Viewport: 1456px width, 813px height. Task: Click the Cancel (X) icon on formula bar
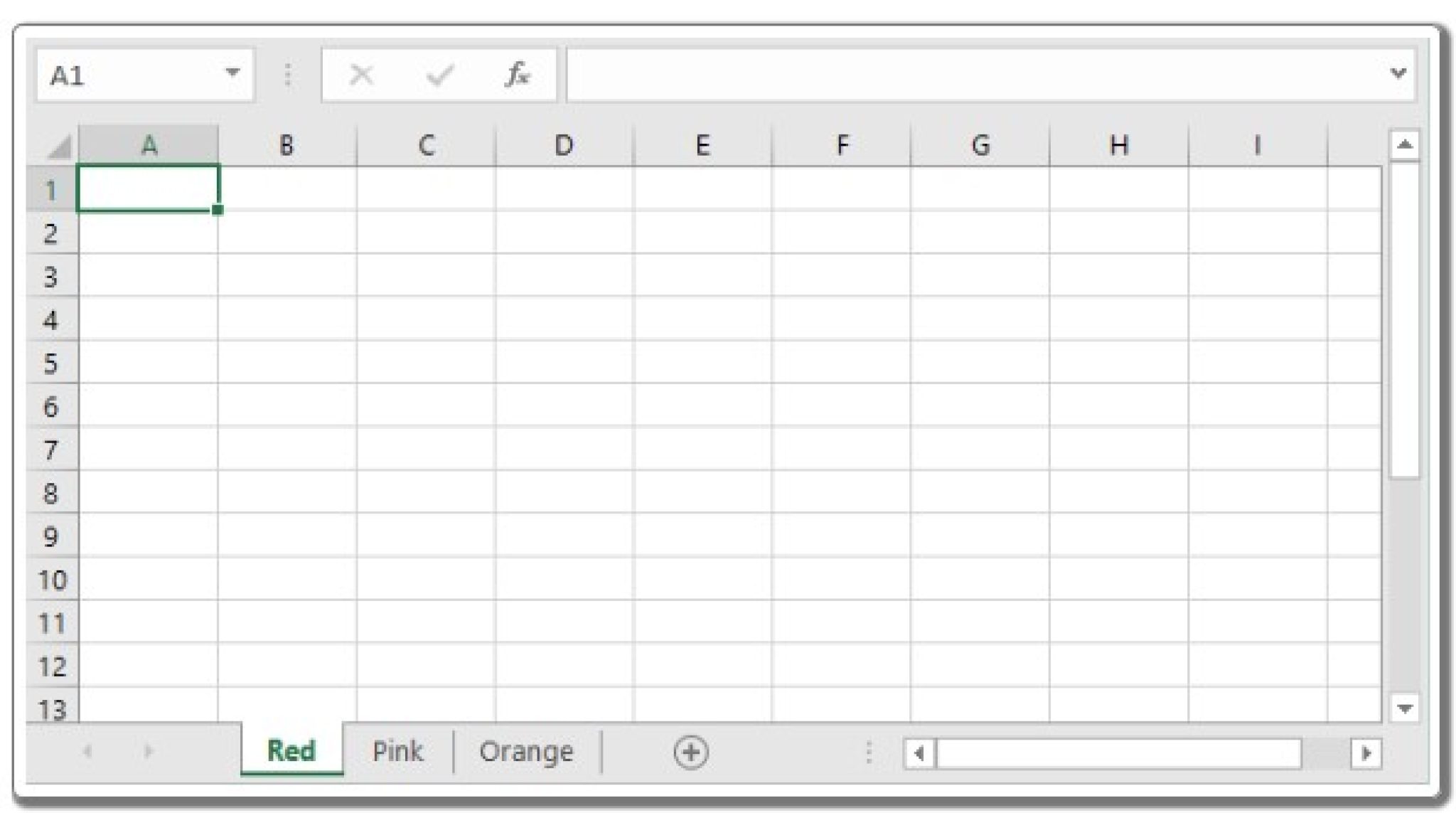pos(361,73)
